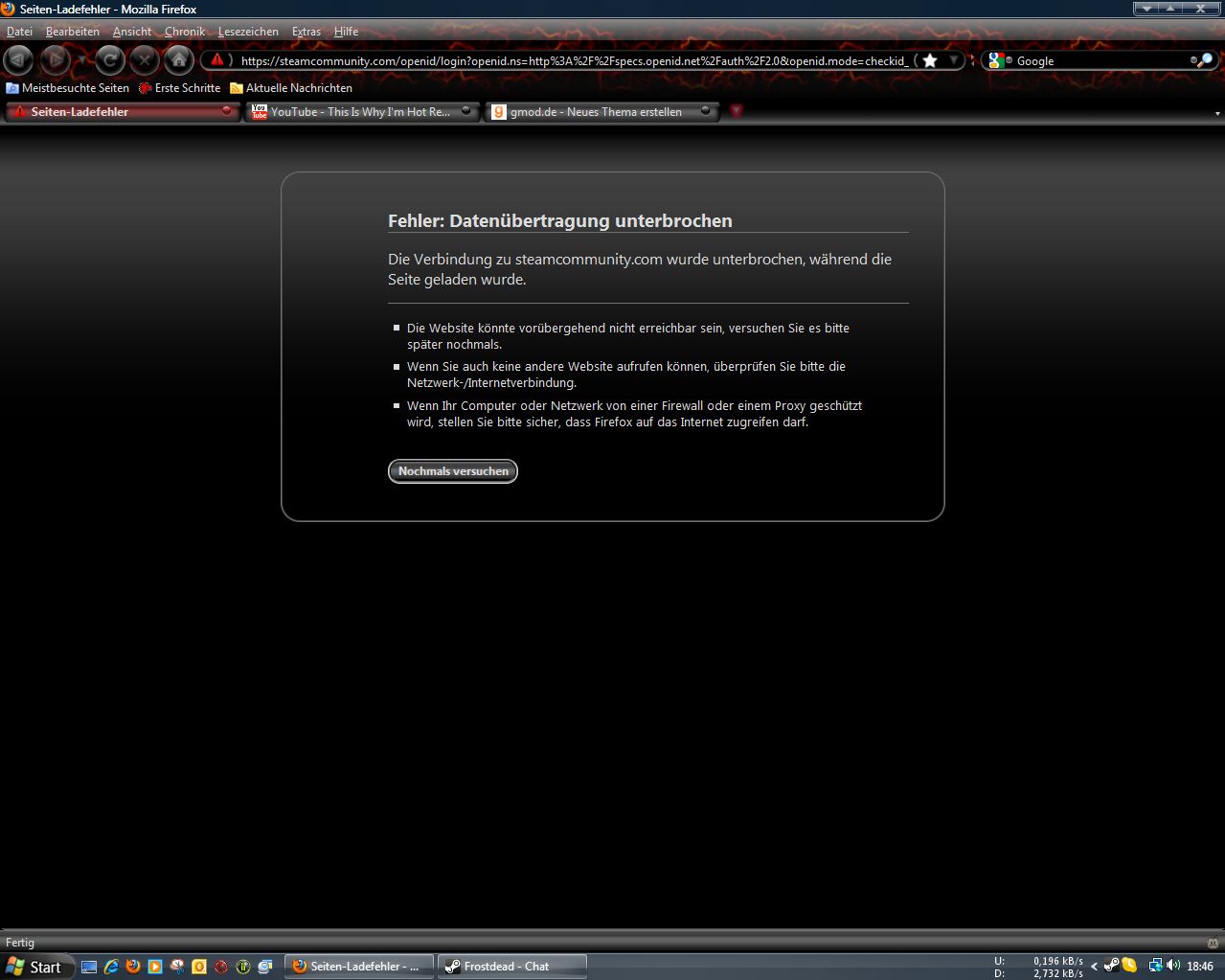Click the Reload page button

tap(110, 60)
